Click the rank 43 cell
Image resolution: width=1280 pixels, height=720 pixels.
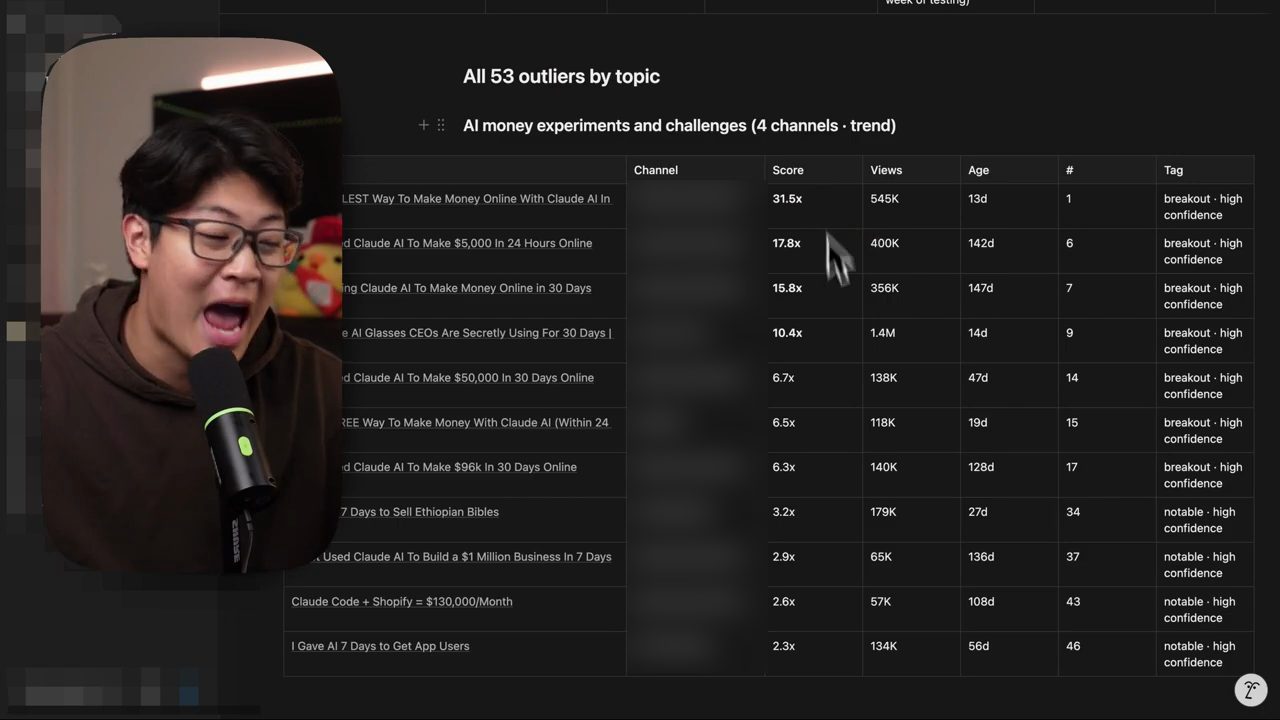(x=1107, y=610)
